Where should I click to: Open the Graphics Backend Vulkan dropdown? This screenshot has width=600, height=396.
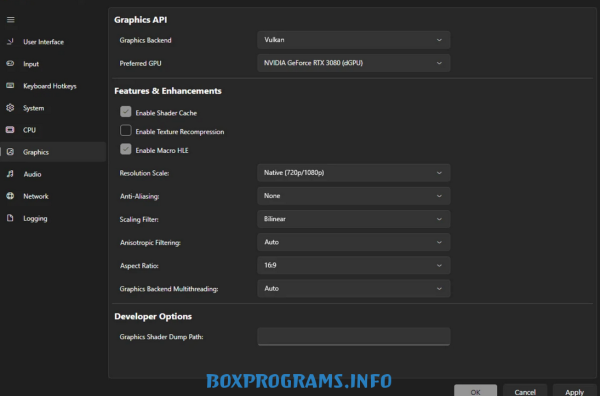tap(354, 40)
